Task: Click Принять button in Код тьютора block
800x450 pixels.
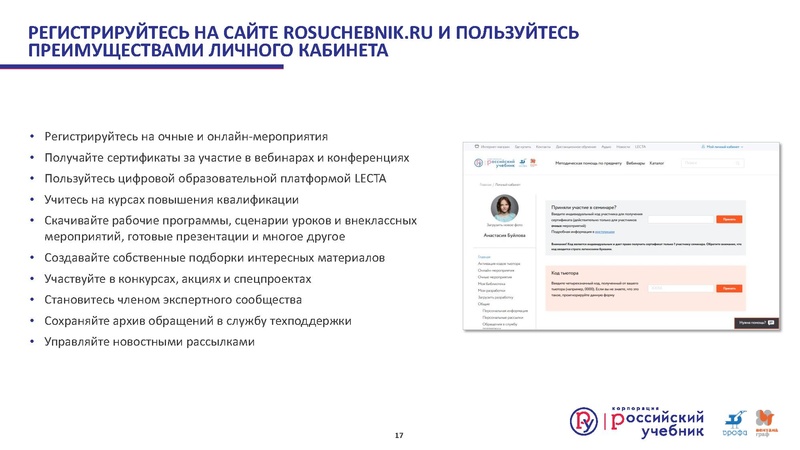Action: coord(729,288)
